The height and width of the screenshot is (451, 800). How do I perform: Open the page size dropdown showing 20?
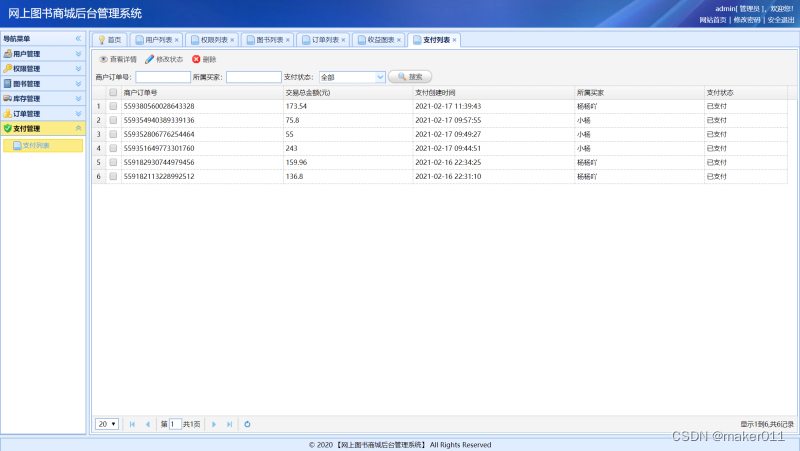click(107, 424)
